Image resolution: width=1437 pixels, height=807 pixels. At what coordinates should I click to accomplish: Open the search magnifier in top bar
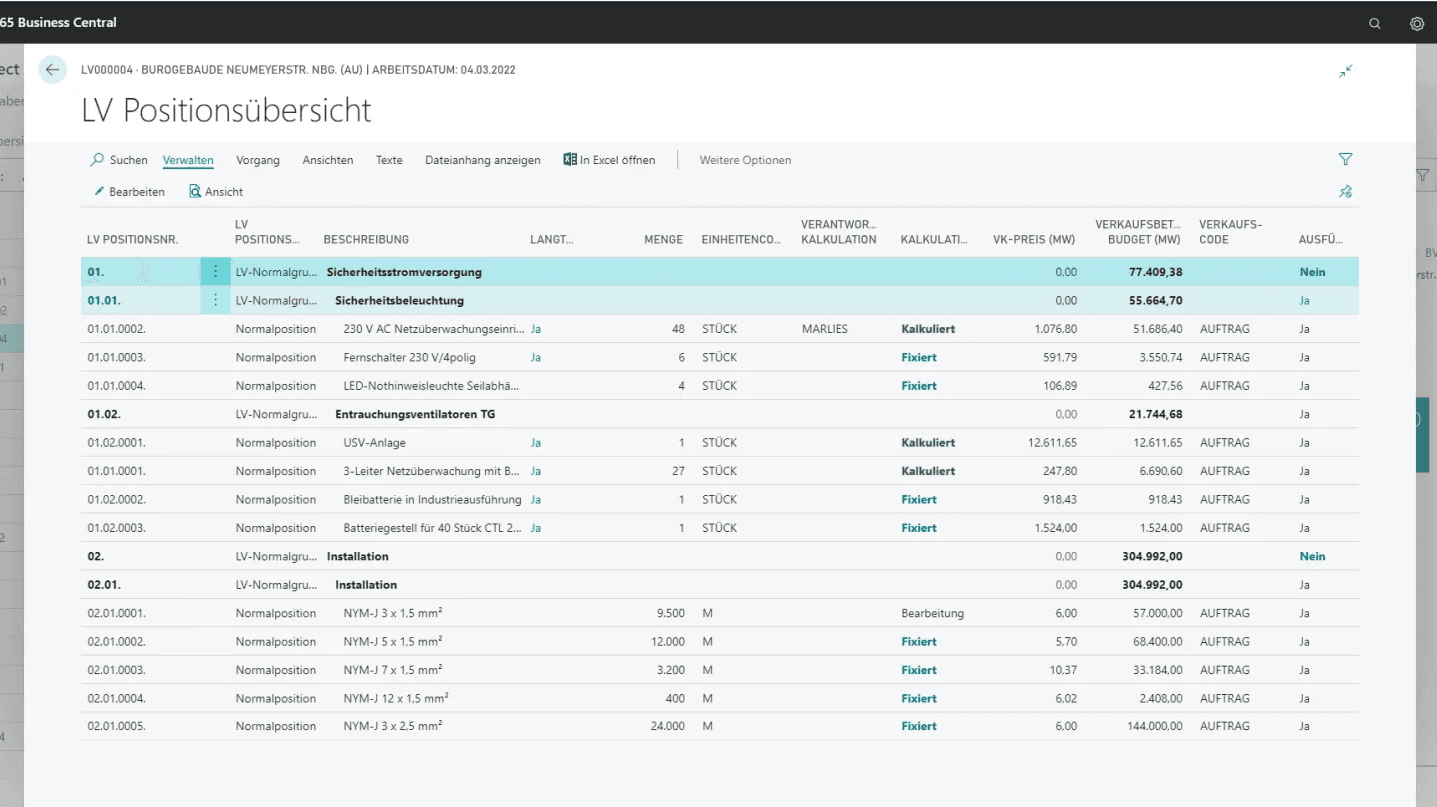1375,23
